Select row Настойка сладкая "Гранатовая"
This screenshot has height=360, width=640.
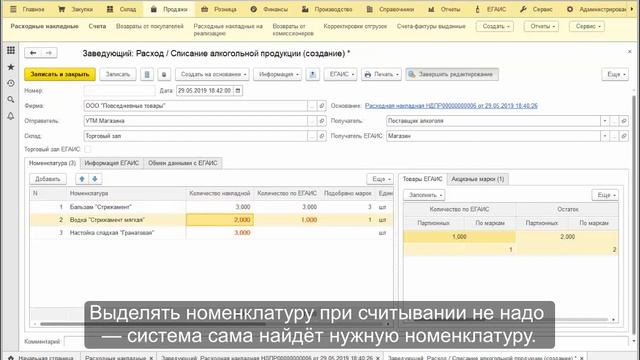(x=211, y=233)
